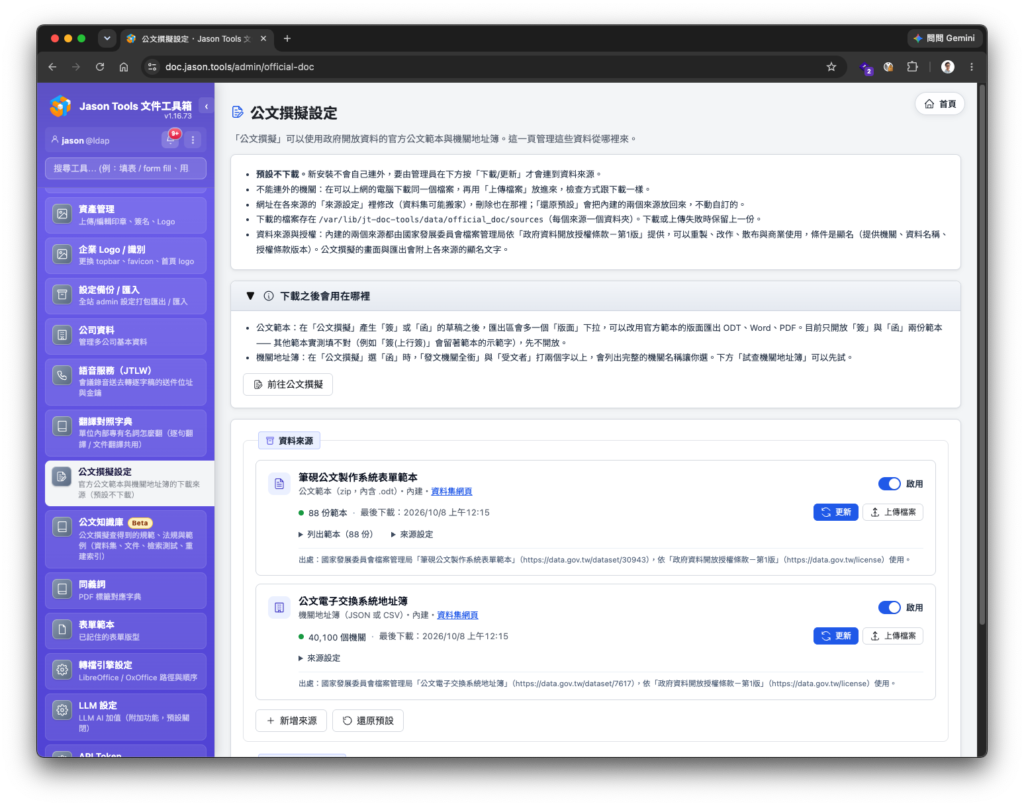Go back in browser history

(x=53, y=67)
